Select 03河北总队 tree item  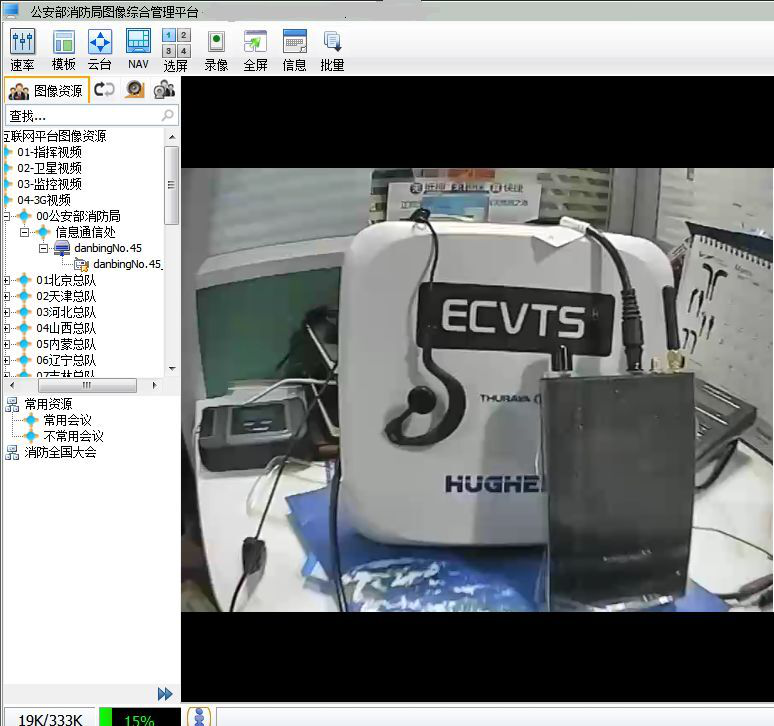[x=66, y=312]
